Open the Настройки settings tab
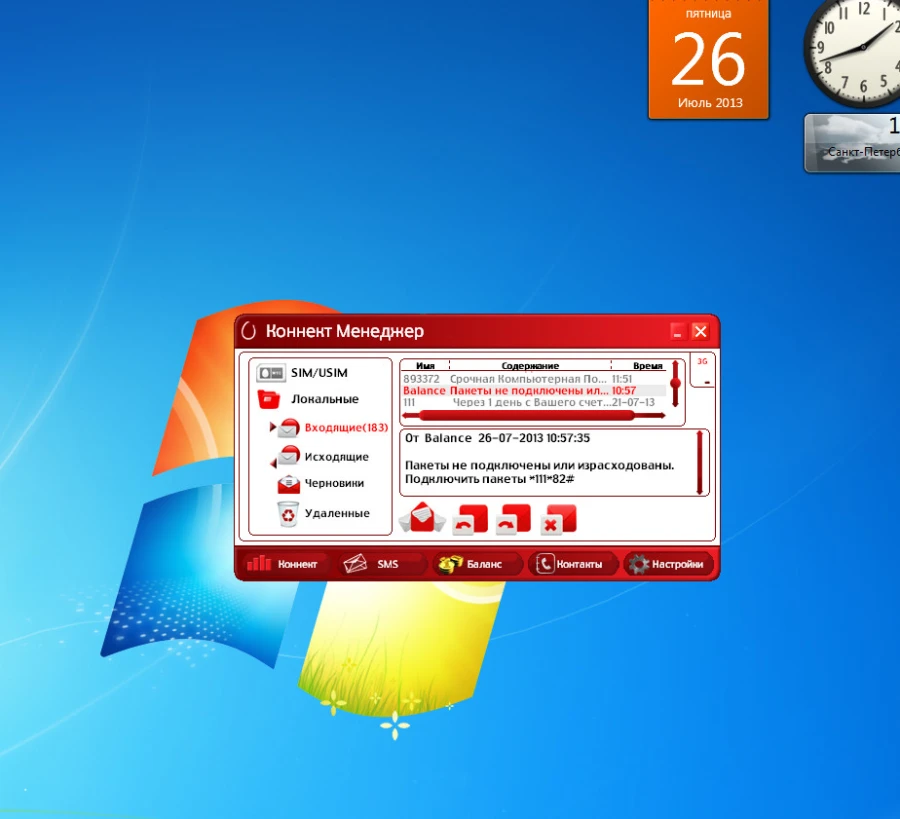The image size is (900, 819). [x=669, y=564]
